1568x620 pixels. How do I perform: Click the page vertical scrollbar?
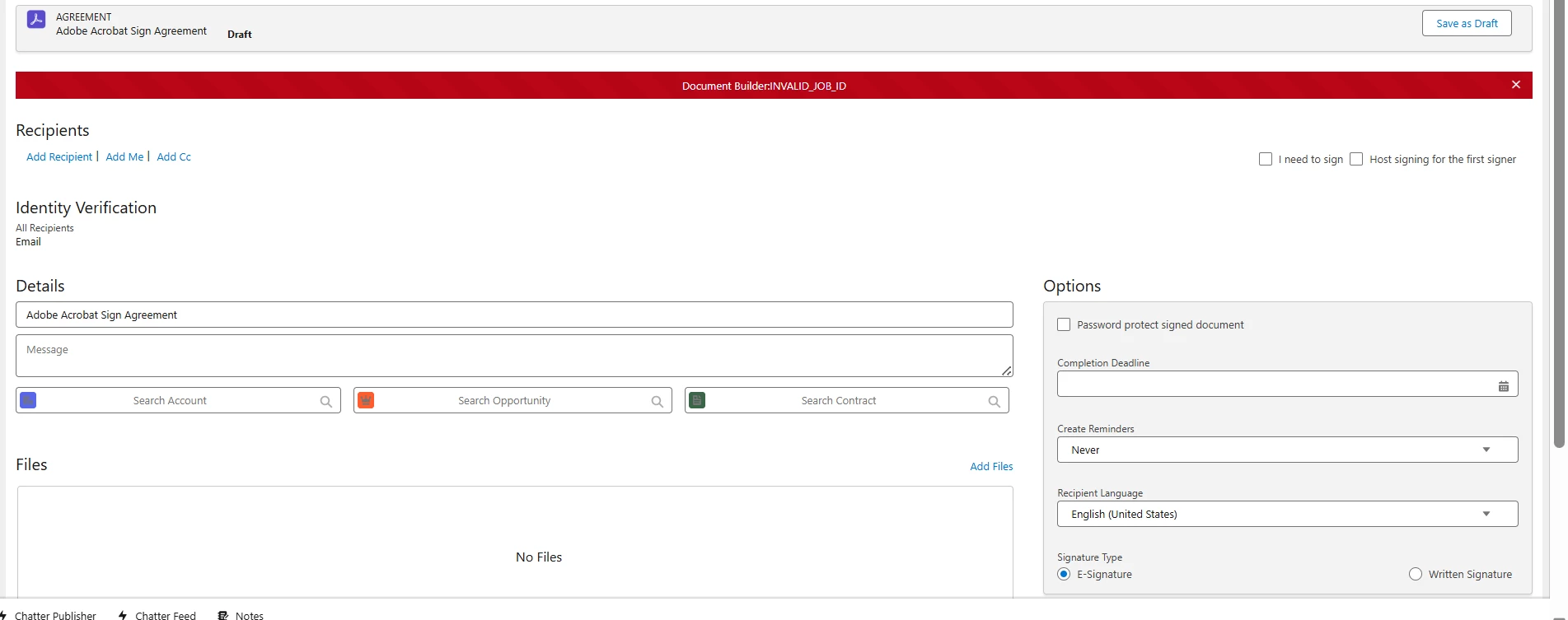1558,224
